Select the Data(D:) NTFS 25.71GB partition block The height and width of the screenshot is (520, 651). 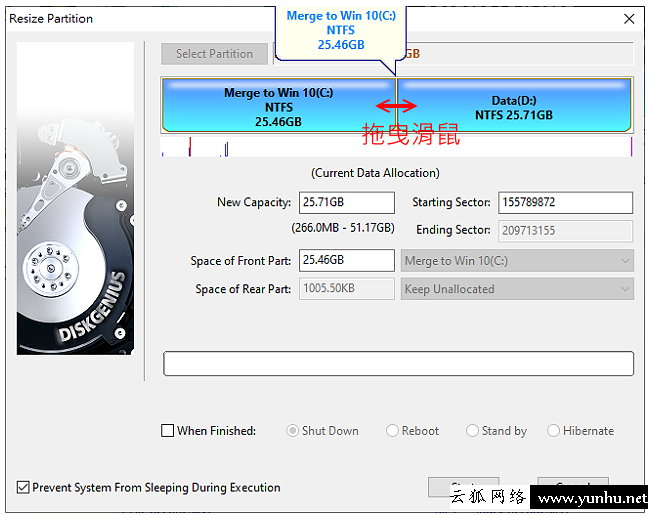514,106
